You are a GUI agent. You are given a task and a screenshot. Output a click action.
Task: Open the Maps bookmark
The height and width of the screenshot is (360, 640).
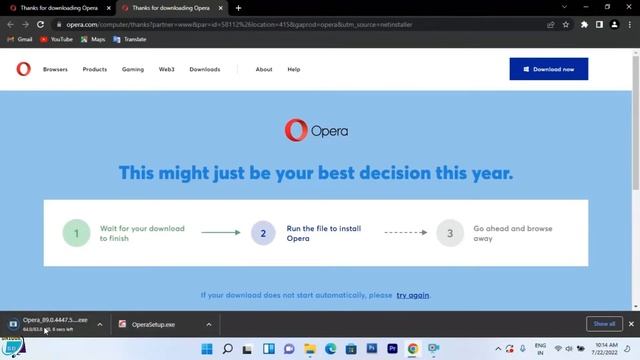93,39
